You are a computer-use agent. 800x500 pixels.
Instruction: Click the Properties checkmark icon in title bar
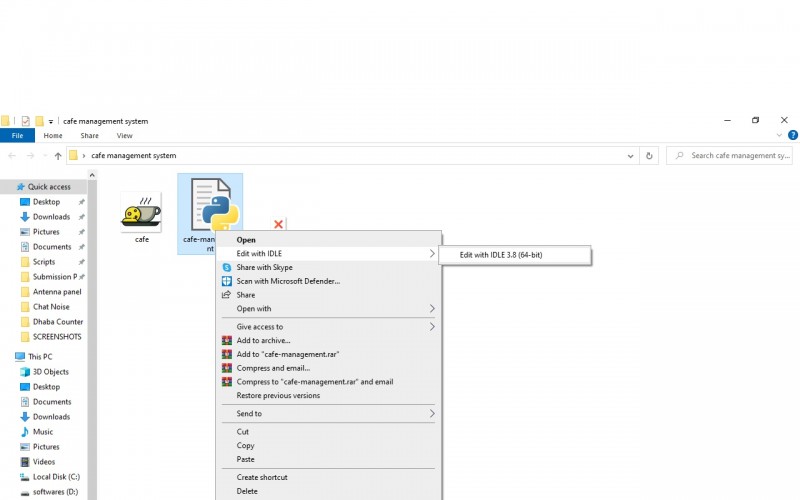point(26,121)
